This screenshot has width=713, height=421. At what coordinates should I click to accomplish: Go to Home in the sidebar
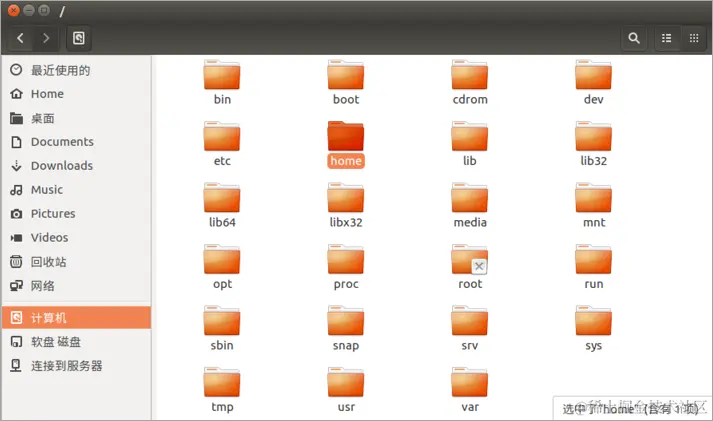(x=76, y=94)
